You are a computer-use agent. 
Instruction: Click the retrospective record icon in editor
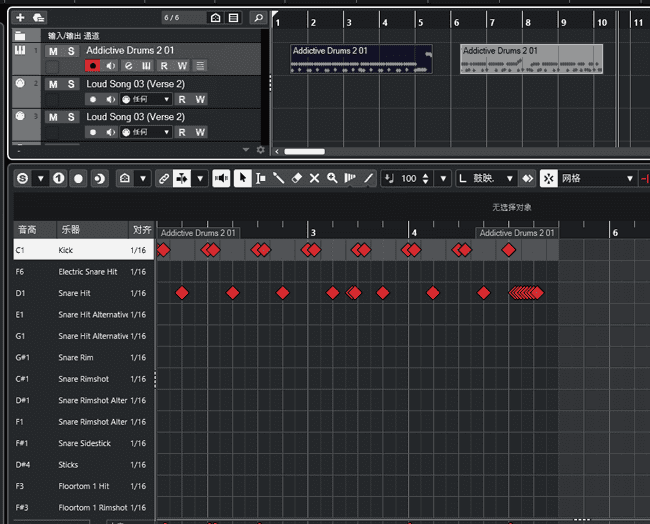point(99,179)
